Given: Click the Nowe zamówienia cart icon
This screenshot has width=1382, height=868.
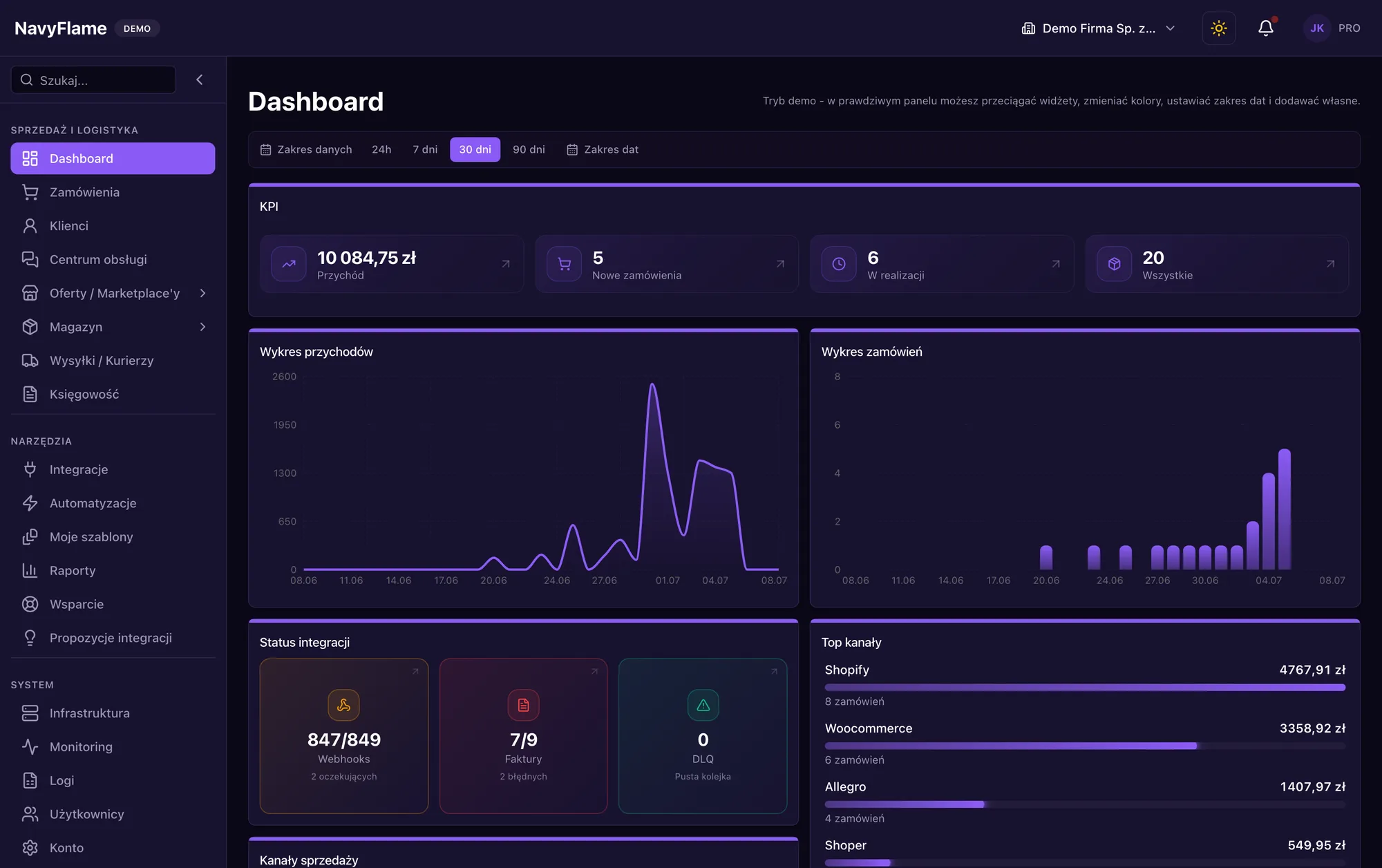Looking at the screenshot, I should pos(564,264).
